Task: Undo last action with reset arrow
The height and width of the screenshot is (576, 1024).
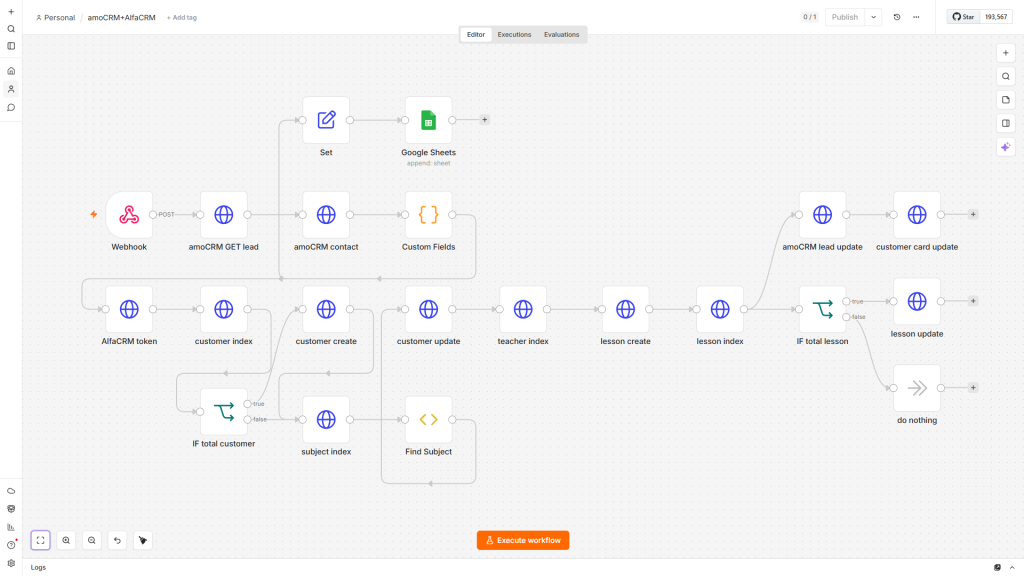Action: click(x=118, y=540)
